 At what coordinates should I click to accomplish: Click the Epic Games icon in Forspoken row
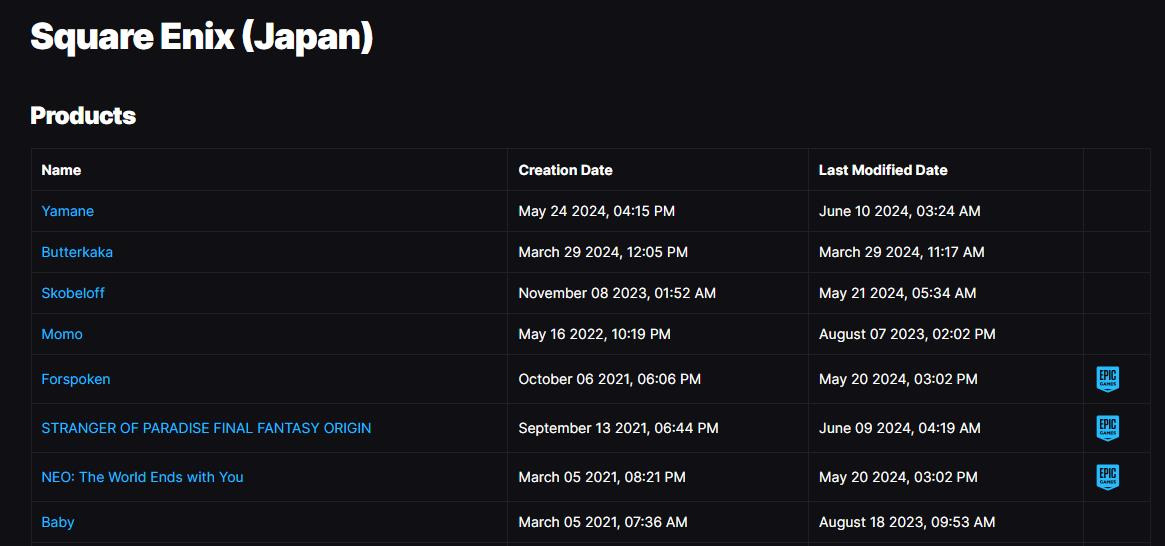(x=1107, y=379)
